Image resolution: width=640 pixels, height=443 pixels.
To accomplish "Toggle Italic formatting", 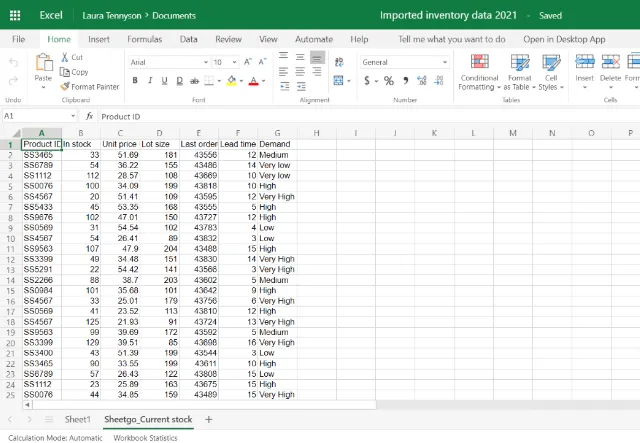I will (x=150, y=80).
